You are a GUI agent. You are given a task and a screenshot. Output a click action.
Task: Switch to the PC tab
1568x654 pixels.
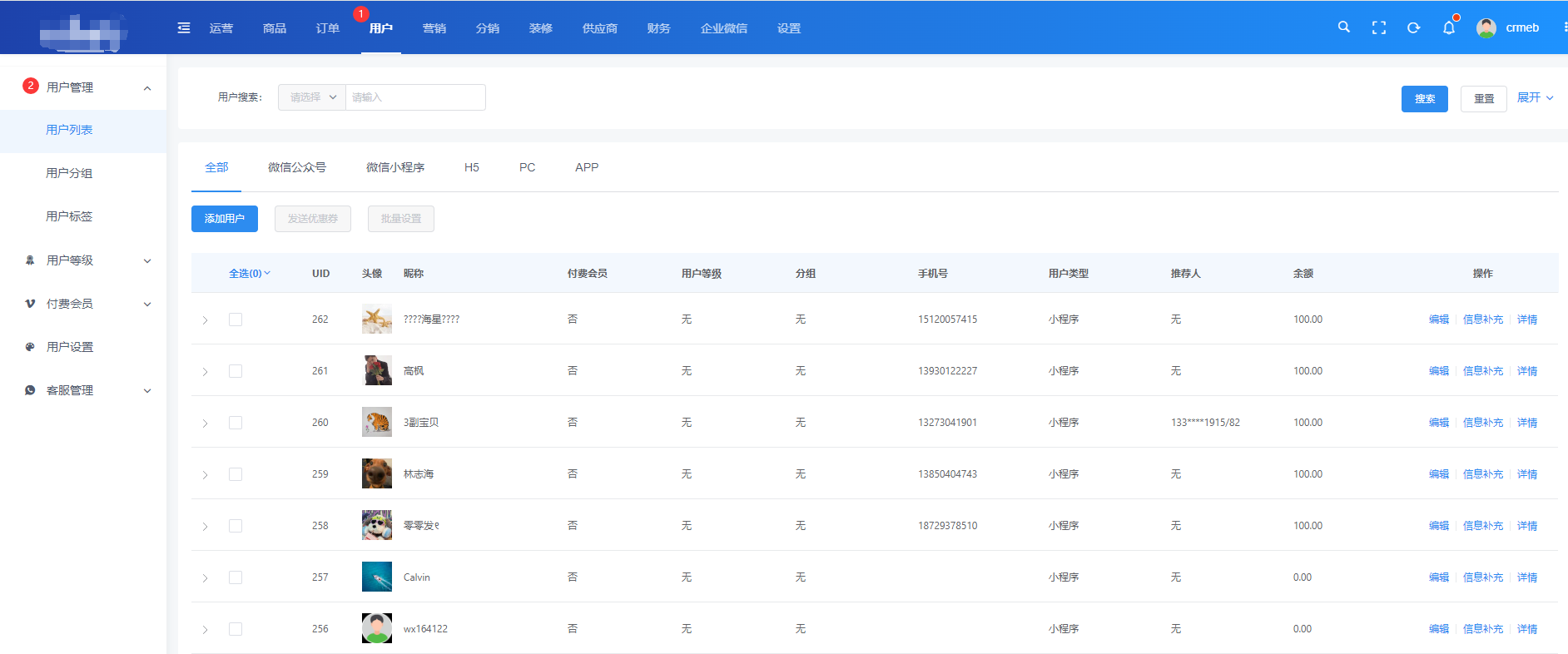click(x=528, y=167)
